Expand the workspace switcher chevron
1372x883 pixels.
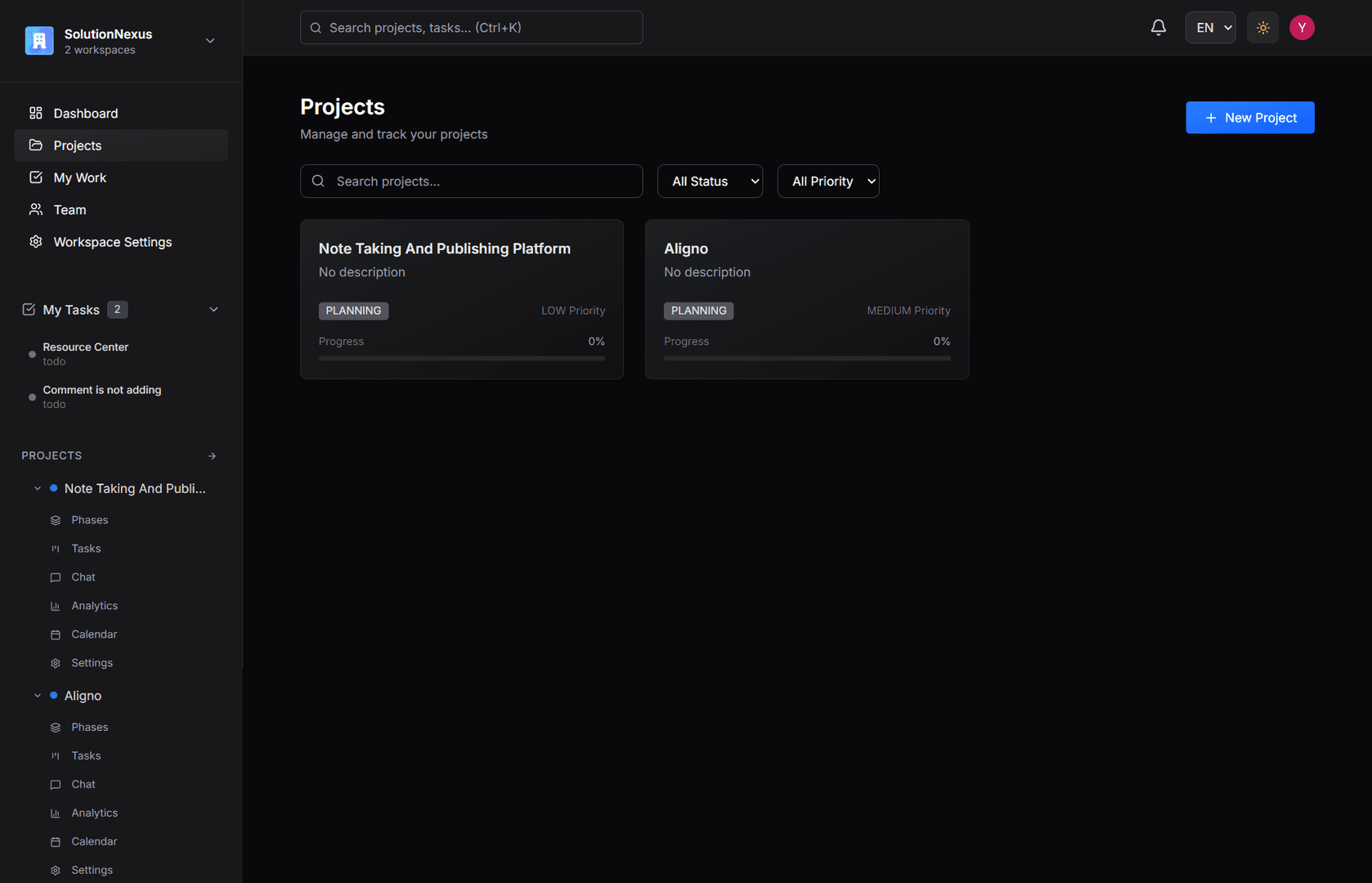210,41
